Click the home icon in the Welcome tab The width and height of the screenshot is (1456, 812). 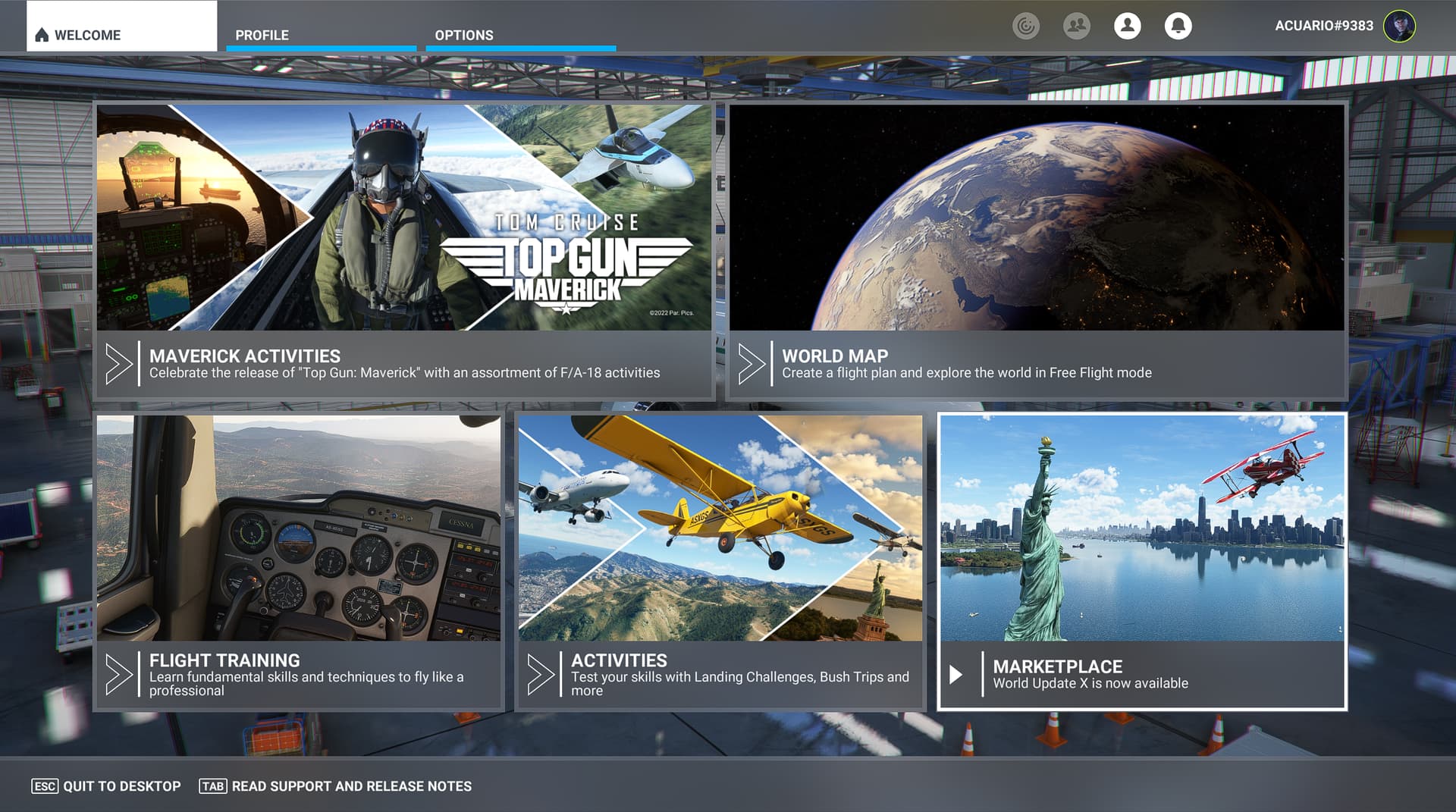click(42, 35)
